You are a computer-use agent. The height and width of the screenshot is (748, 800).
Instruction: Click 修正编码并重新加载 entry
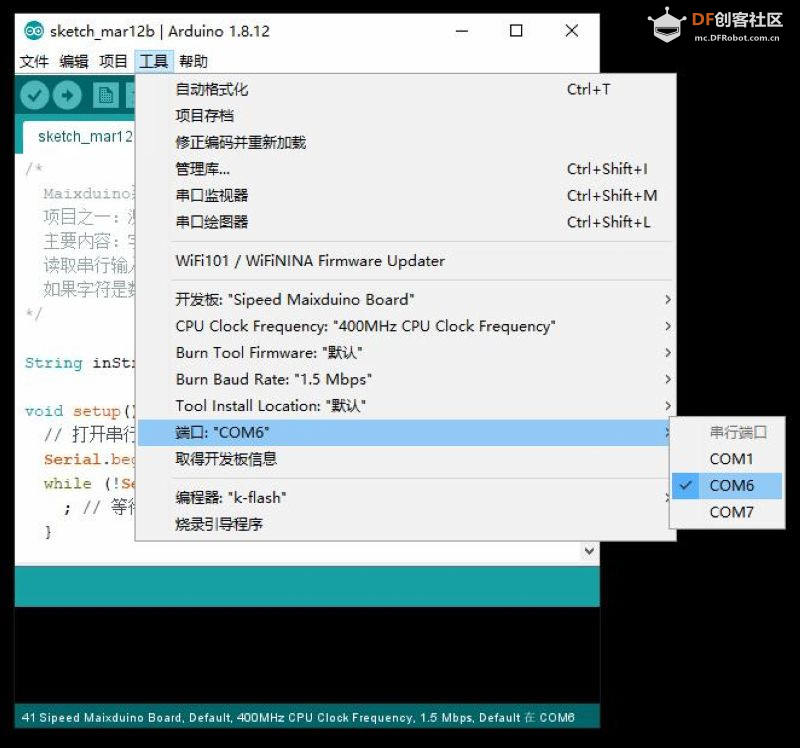(x=407, y=143)
